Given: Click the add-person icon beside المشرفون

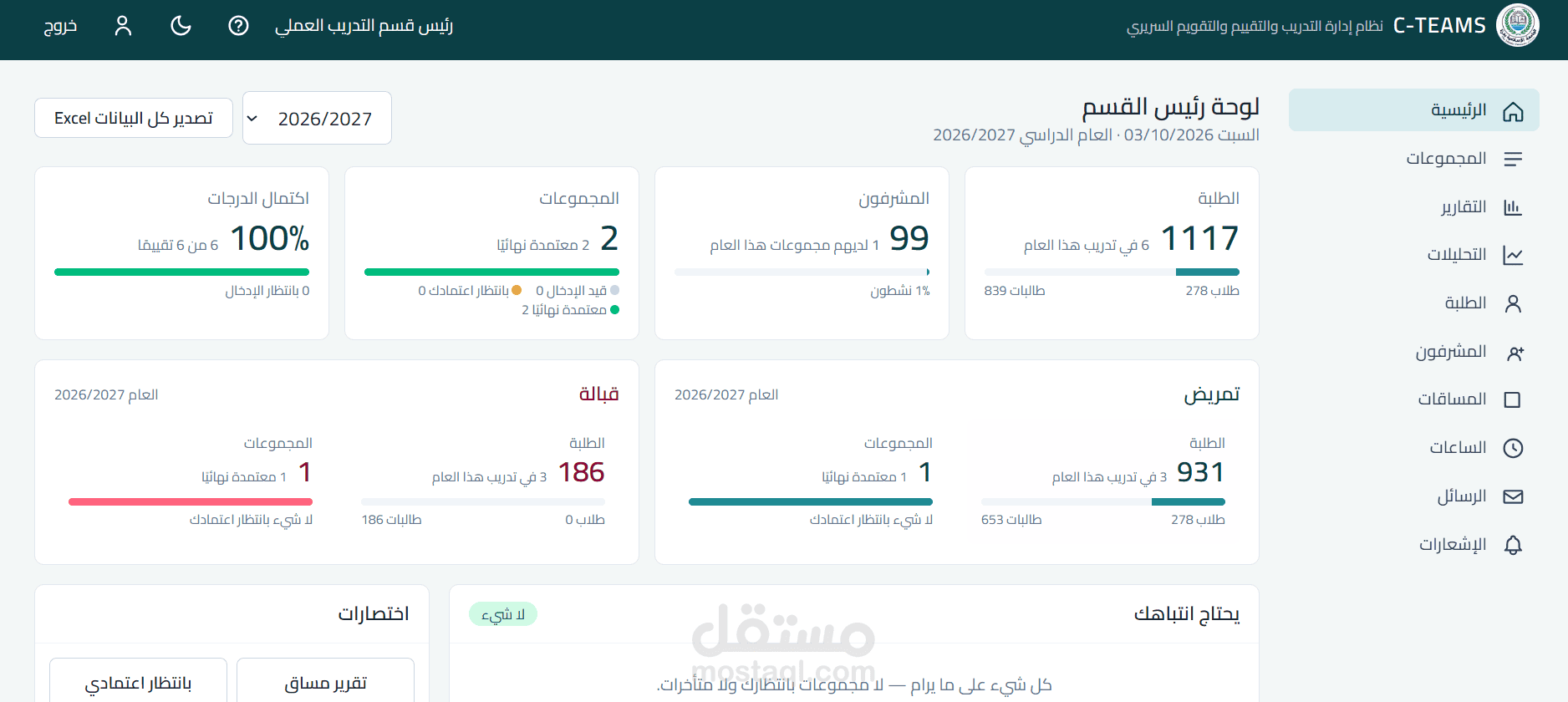Looking at the screenshot, I should pyautogui.click(x=1515, y=353).
